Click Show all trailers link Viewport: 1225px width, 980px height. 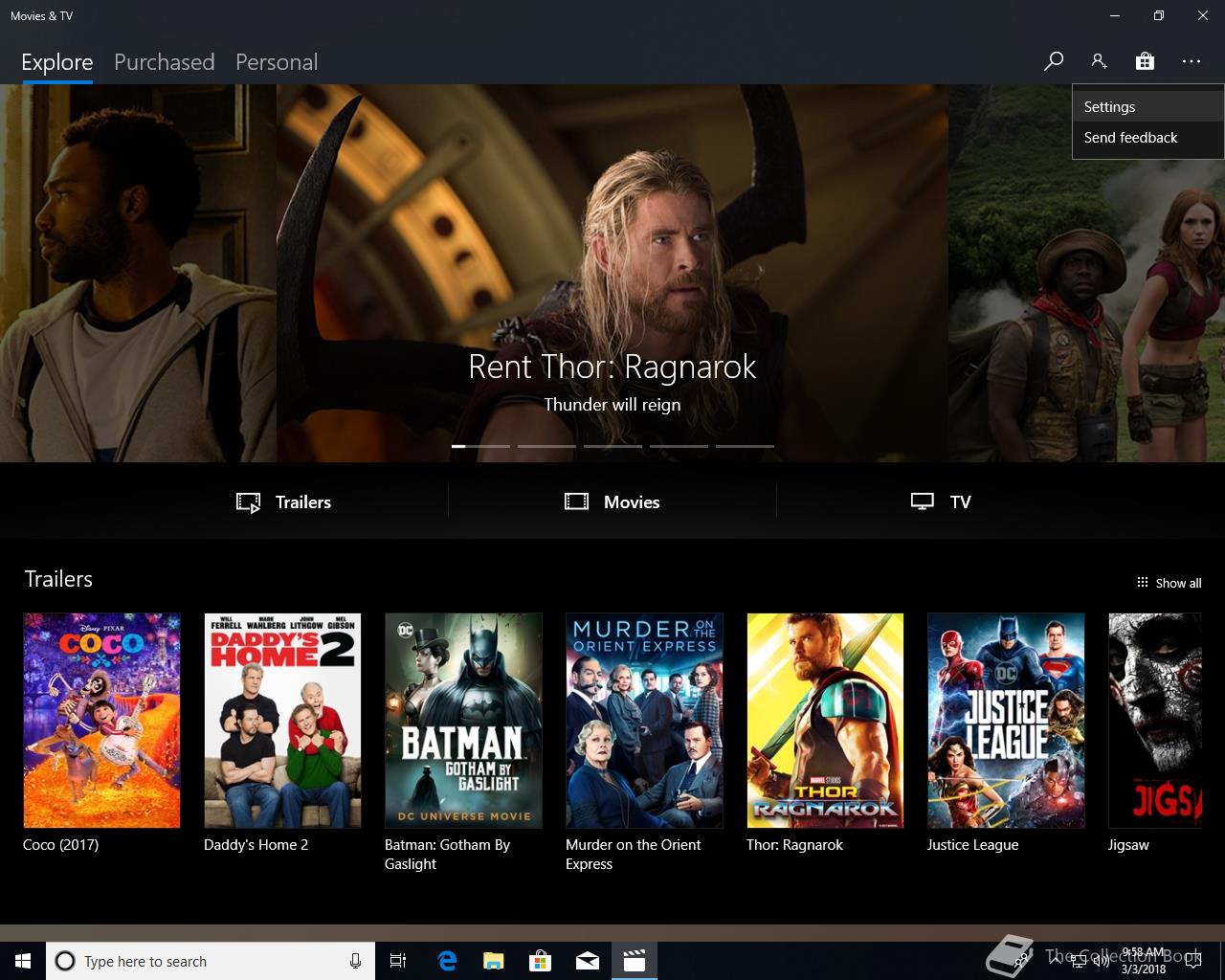click(1169, 583)
